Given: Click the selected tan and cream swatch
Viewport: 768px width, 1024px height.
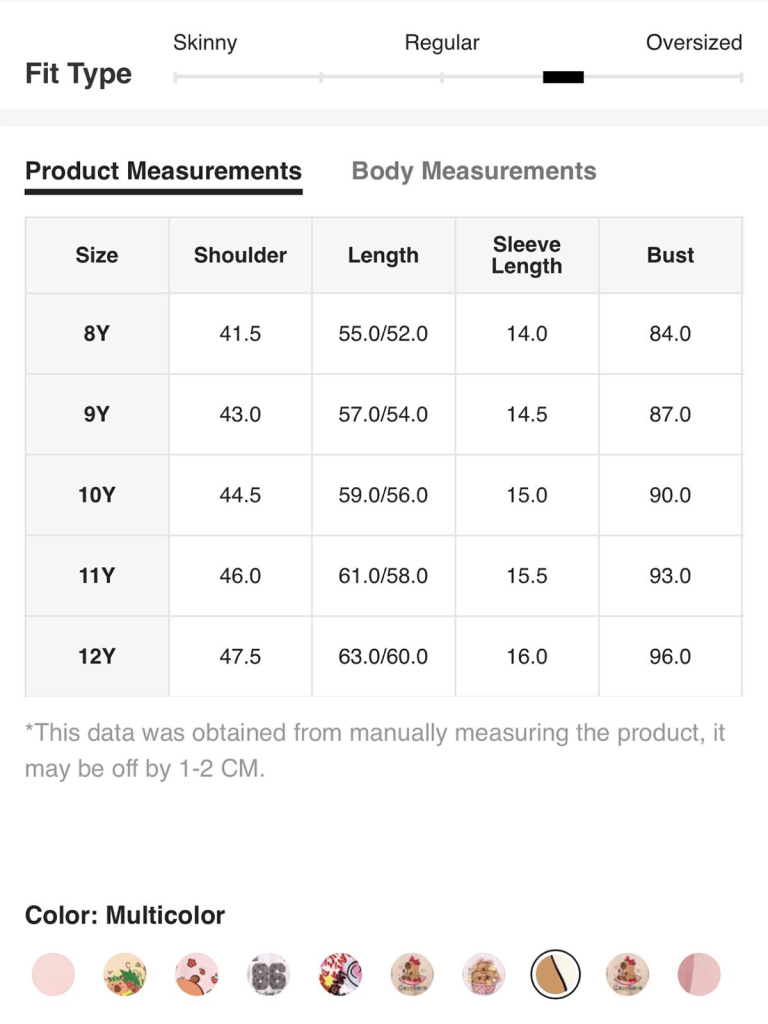Looking at the screenshot, I should tap(555, 974).
